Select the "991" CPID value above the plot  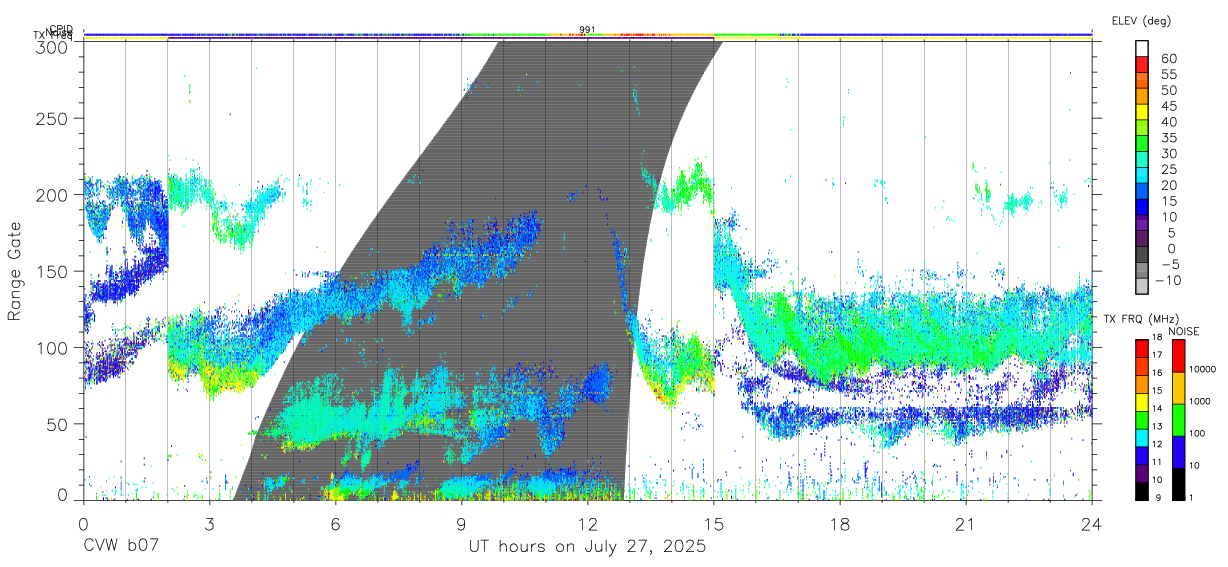[587, 30]
